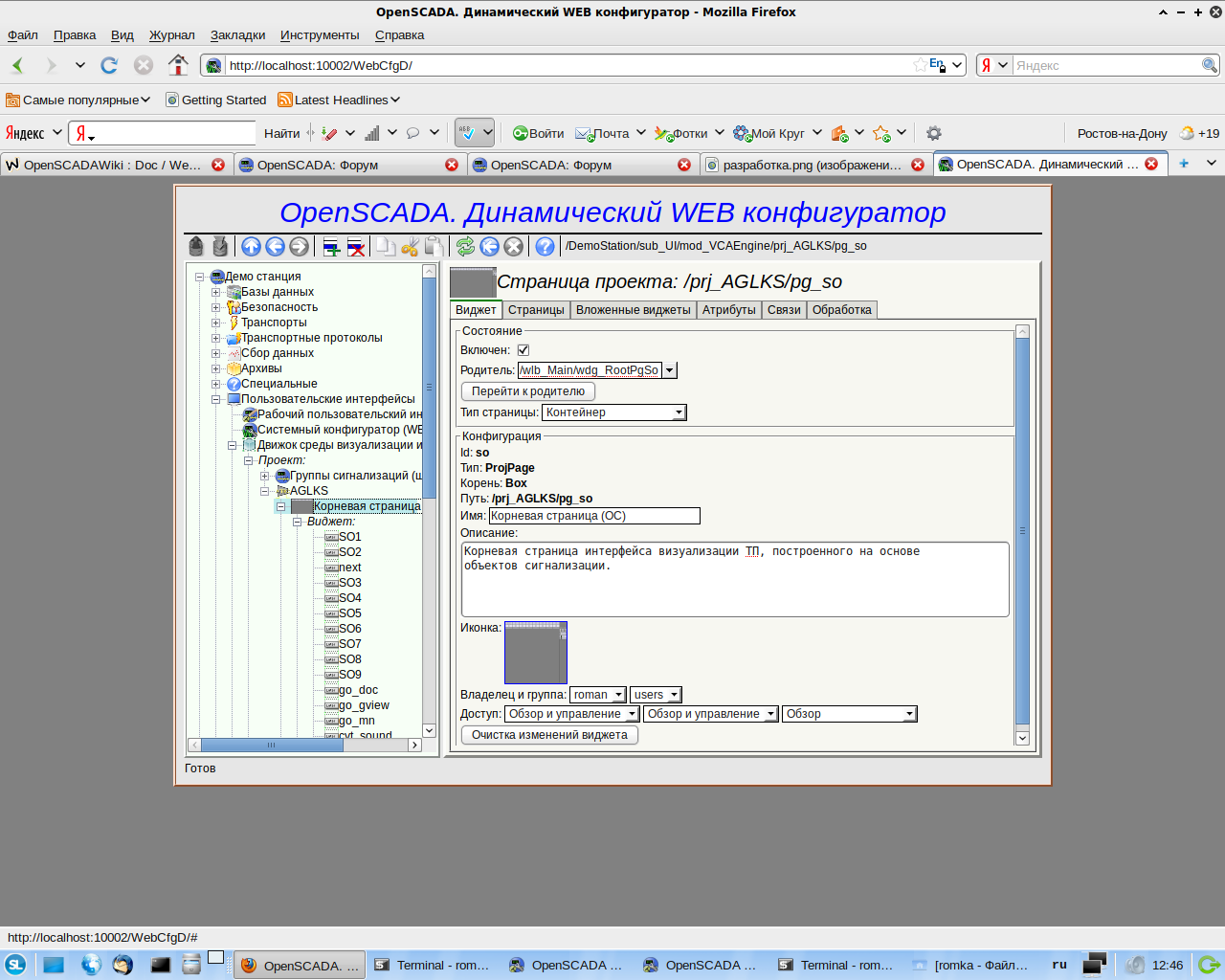Click the Перейти к родителю button

(x=527, y=391)
